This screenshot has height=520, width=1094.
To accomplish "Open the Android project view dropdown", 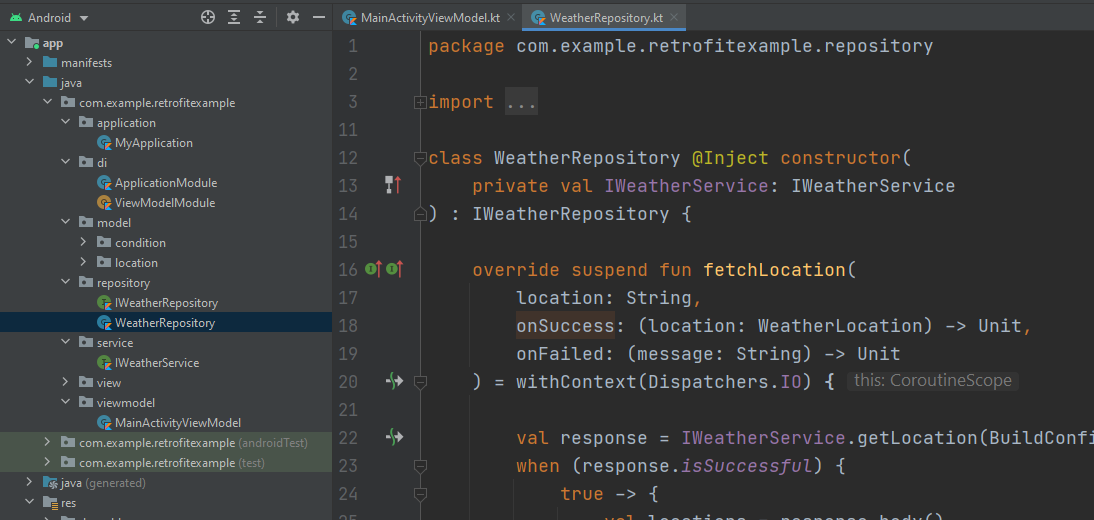I will [x=50, y=17].
